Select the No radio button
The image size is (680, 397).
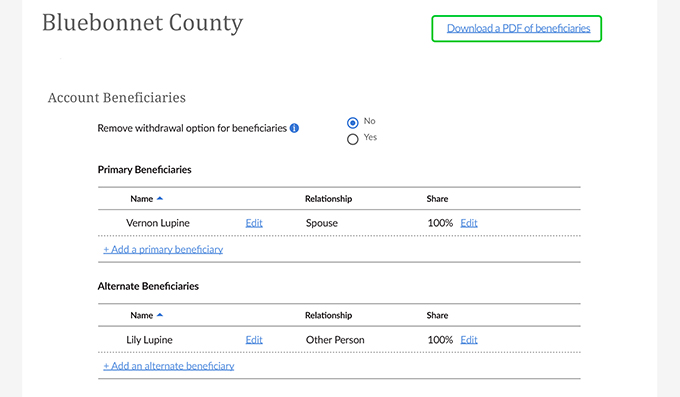click(353, 123)
